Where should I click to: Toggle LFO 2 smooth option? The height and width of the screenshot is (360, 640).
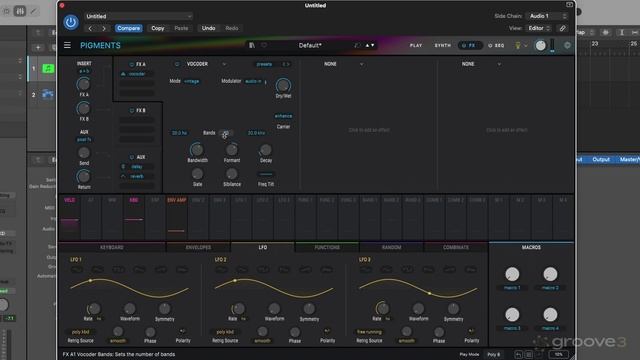262,341
